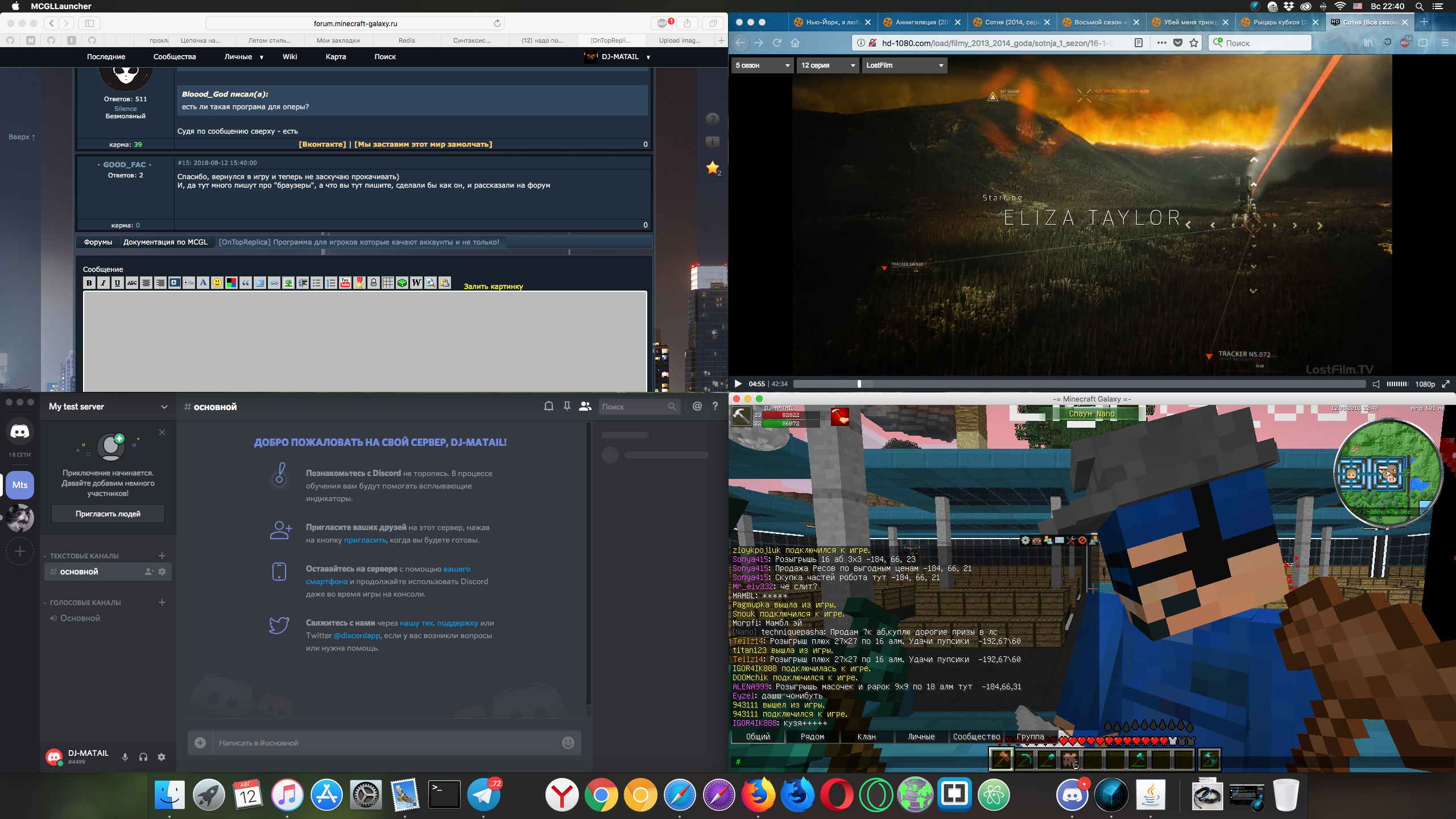Insert a hyperlink using the chain icon
The width and height of the screenshot is (1456, 819).
pyautogui.click(x=274, y=283)
